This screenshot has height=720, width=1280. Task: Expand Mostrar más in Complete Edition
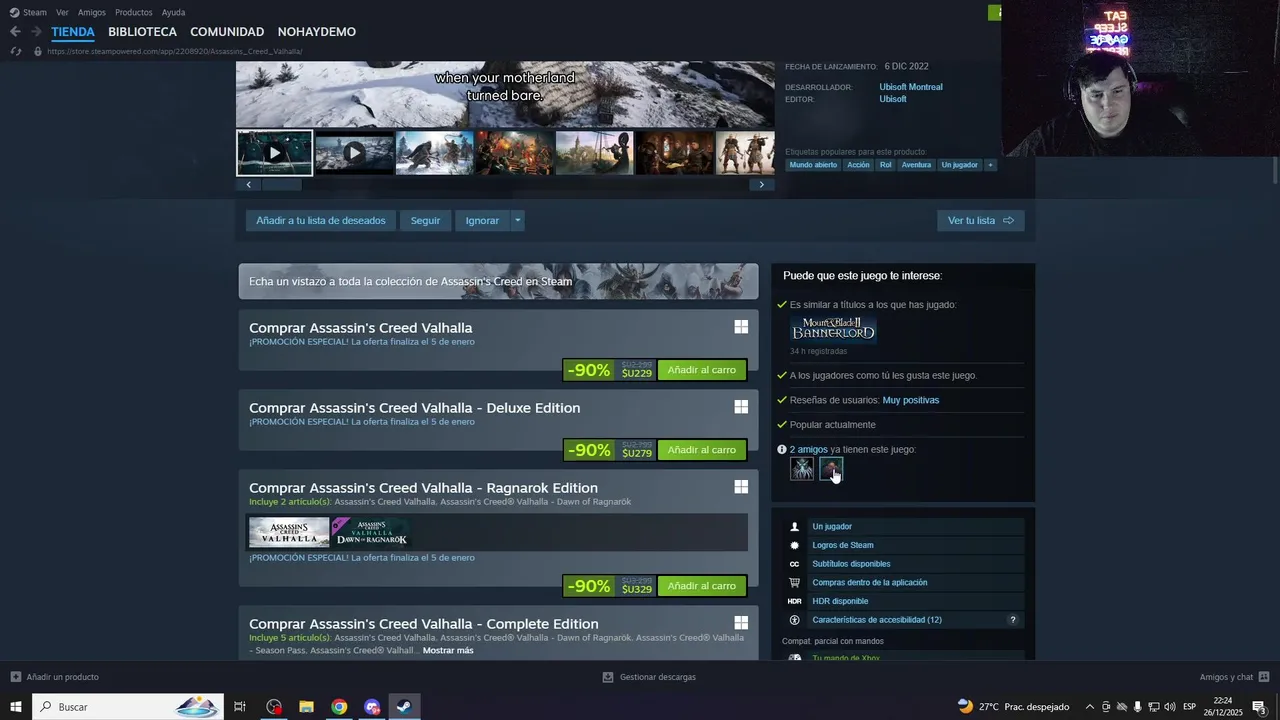point(448,650)
